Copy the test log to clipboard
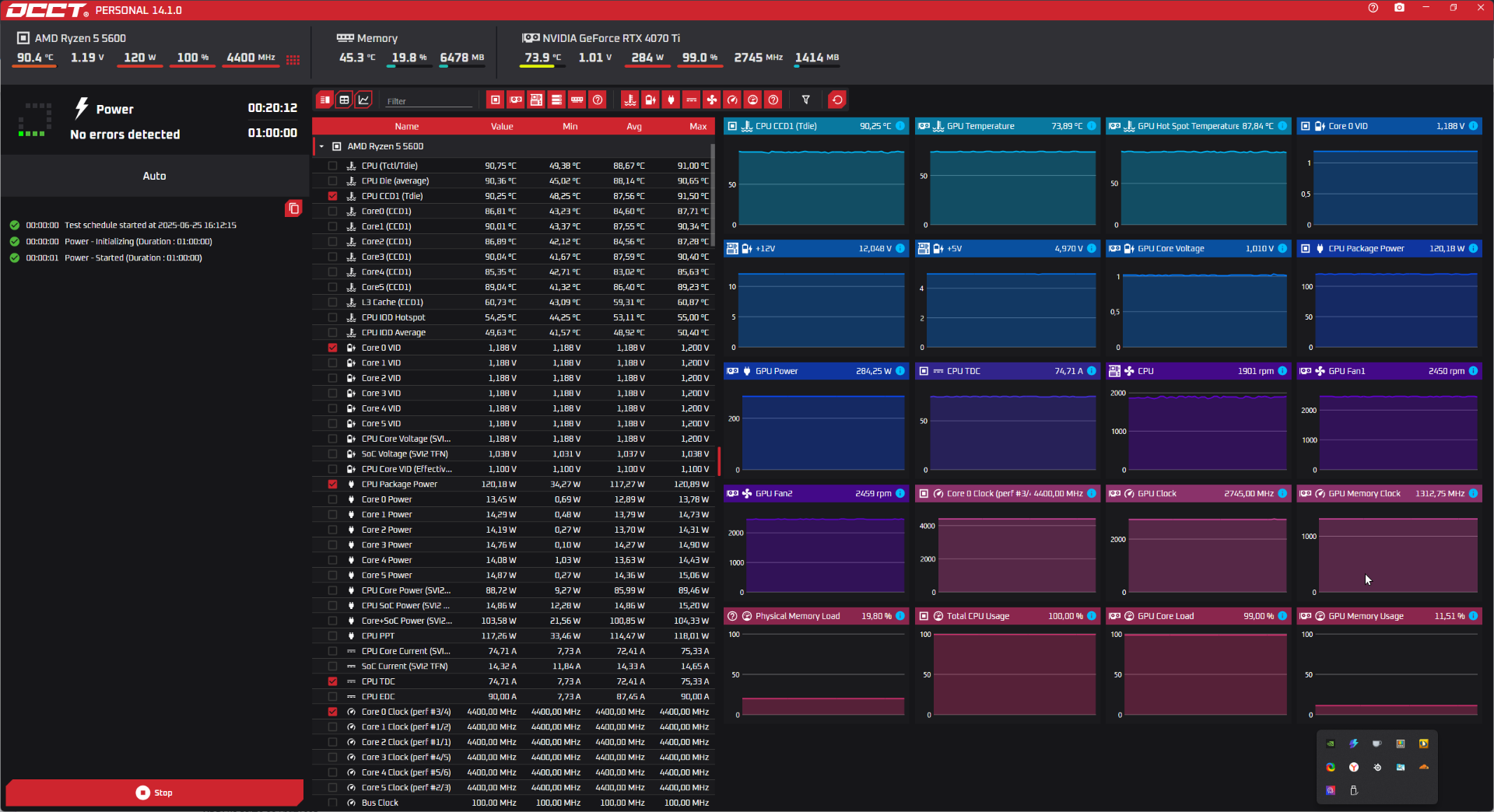Viewport: 1494px width, 812px height. click(293, 208)
